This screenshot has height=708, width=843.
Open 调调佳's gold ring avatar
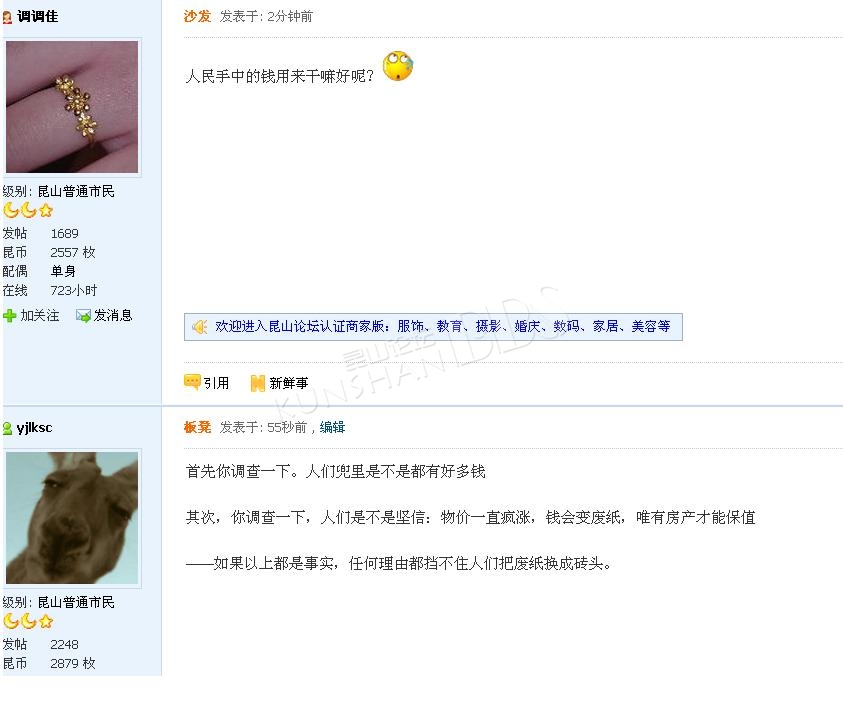pyautogui.click(x=72, y=107)
